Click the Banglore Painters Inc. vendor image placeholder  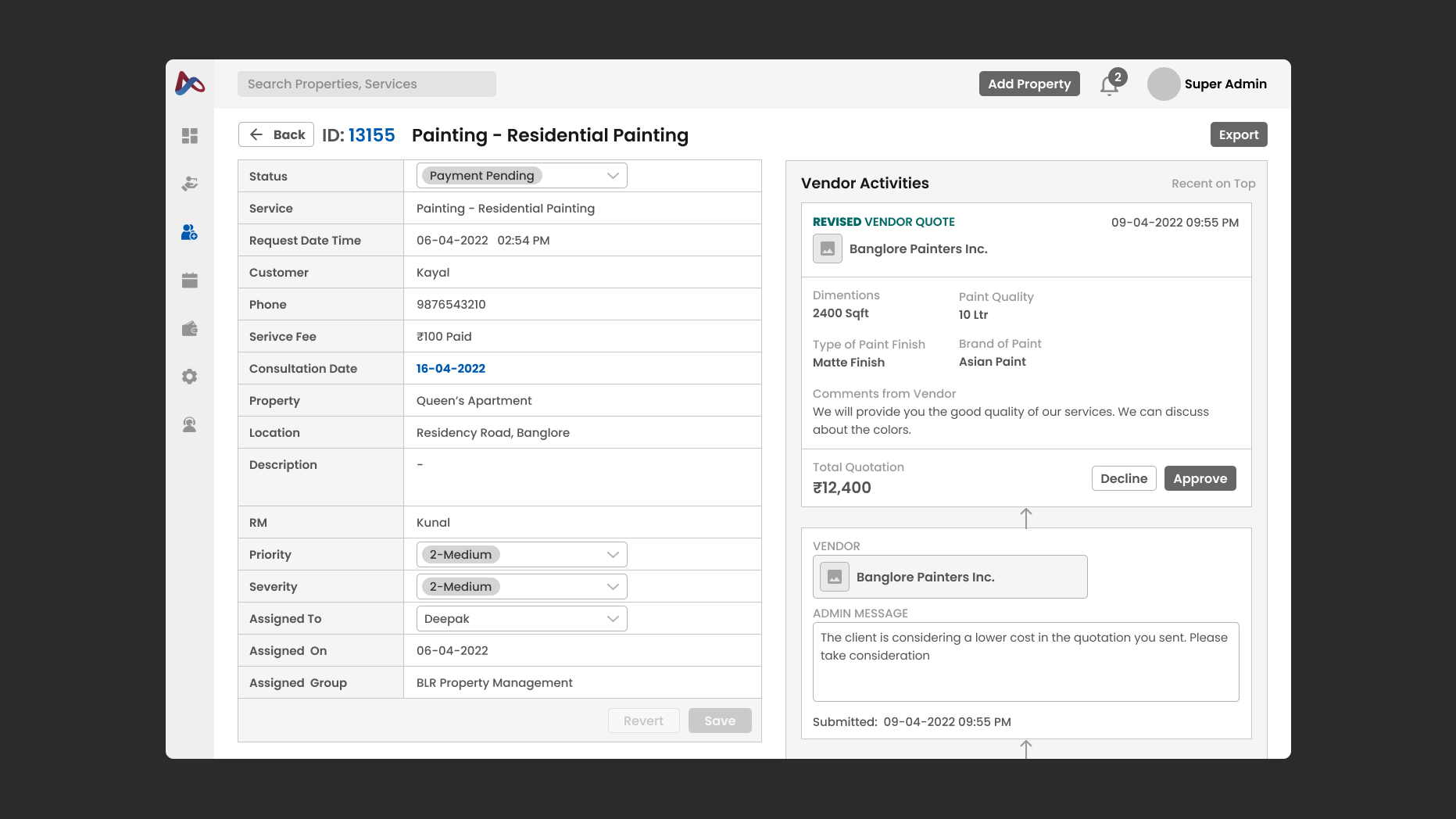click(x=827, y=249)
